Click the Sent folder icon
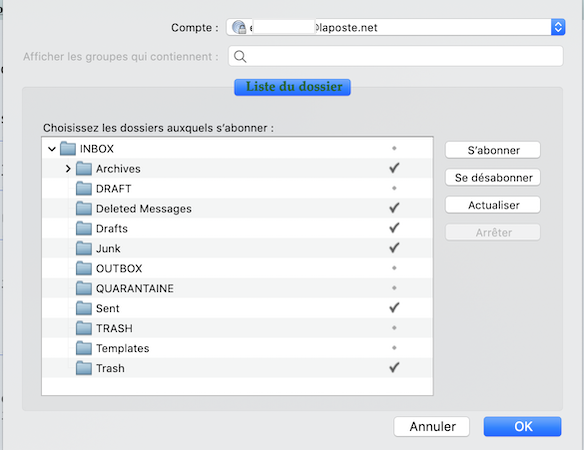Screen dimensions: 584x450 (84, 308)
